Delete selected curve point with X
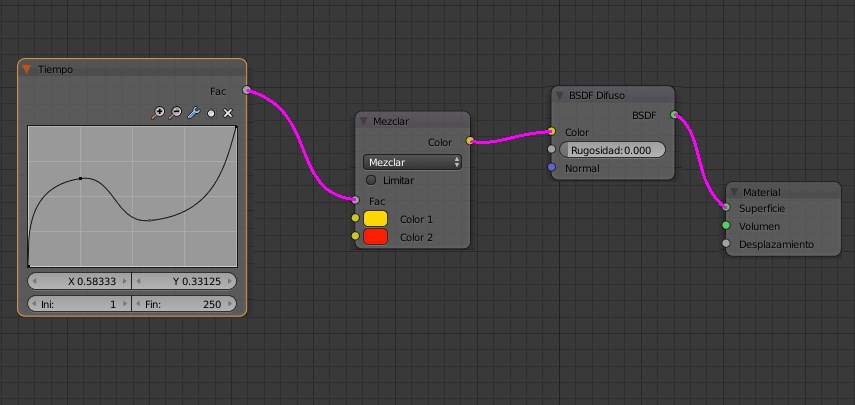Image resolution: width=855 pixels, height=405 pixels. pos(228,113)
